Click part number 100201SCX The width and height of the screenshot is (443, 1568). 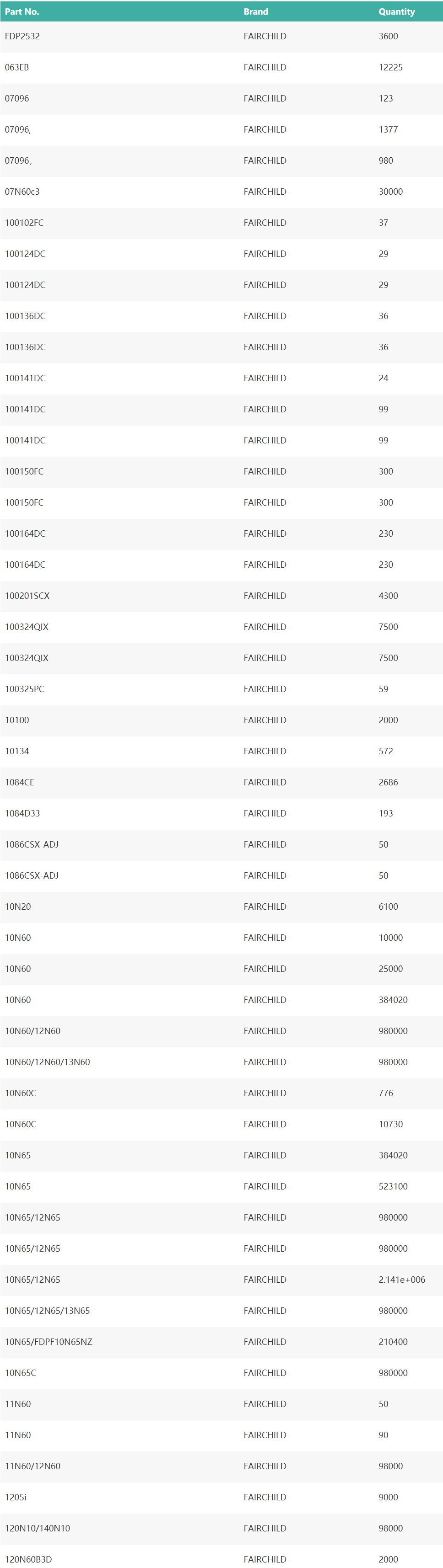tap(27, 596)
